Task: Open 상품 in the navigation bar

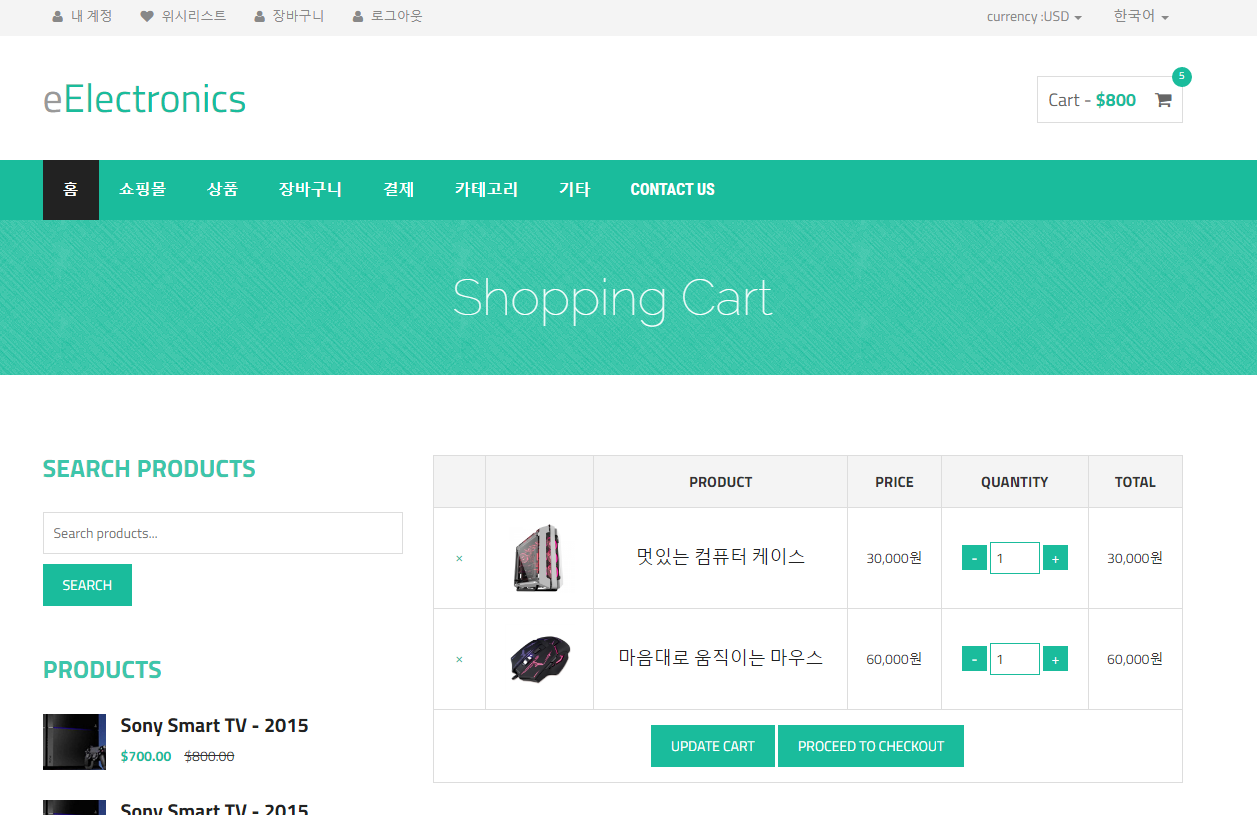Action: click(222, 190)
